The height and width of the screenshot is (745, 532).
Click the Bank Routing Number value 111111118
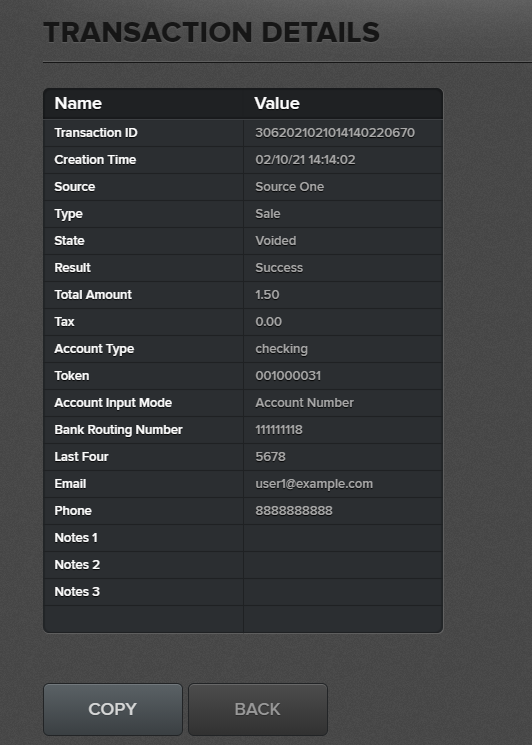point(279,430)
